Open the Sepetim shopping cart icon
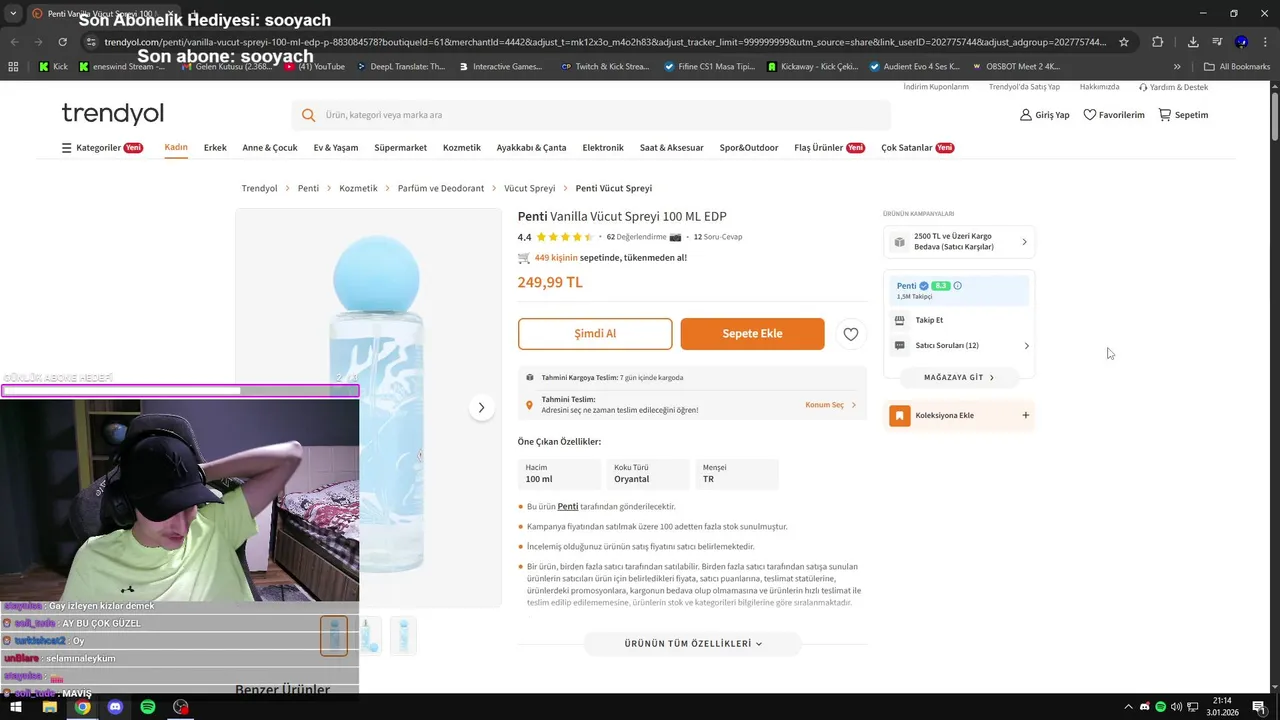 [x=1165, y=115]
